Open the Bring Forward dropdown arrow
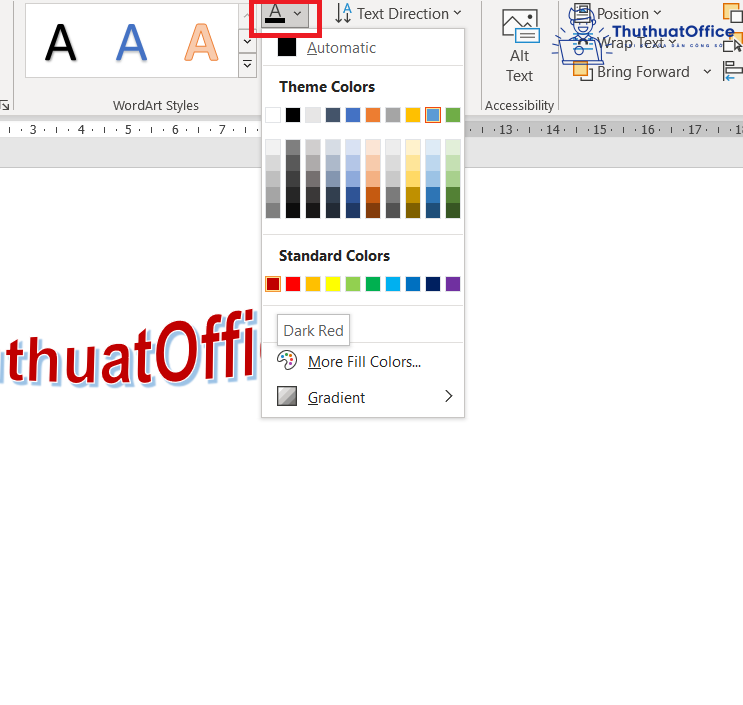743x705 pixels. [707, 72]
